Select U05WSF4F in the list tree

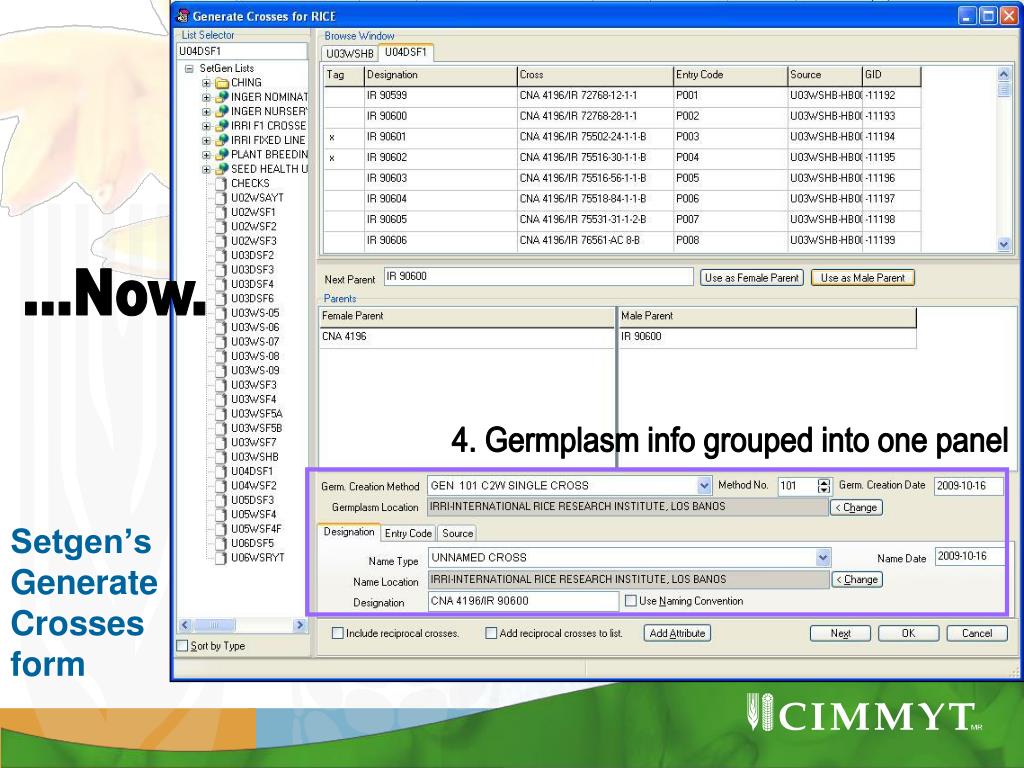pyautogui.click(x=256, y=529)
